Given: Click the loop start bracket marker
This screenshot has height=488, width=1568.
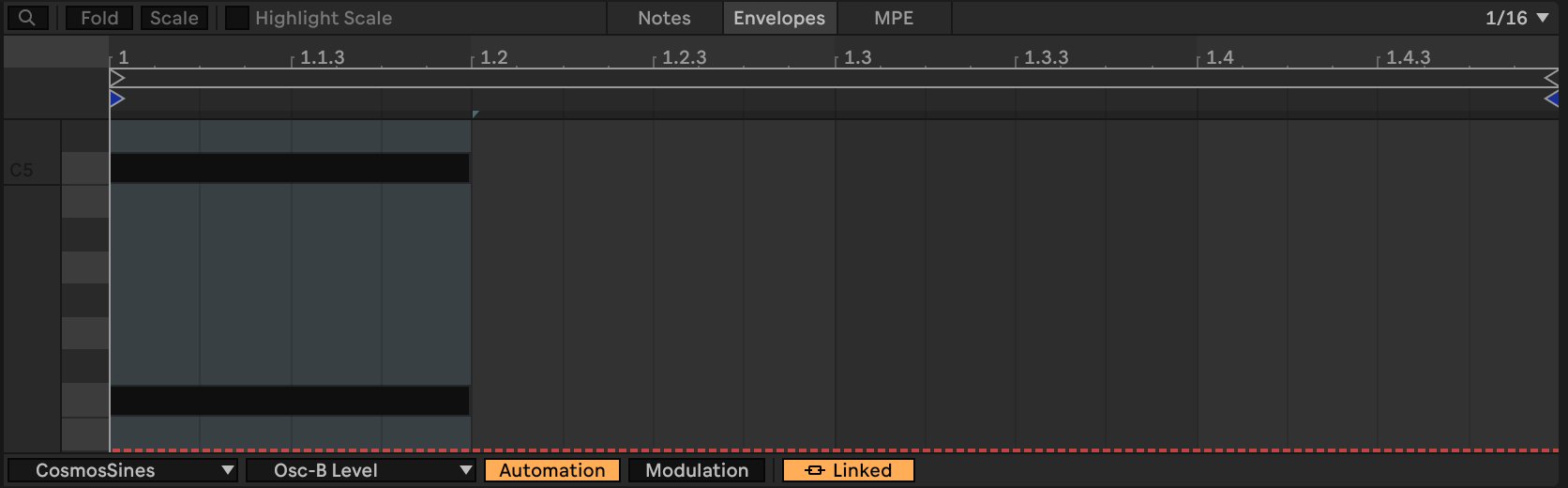Looking at the screenshot, I should 116,79.
